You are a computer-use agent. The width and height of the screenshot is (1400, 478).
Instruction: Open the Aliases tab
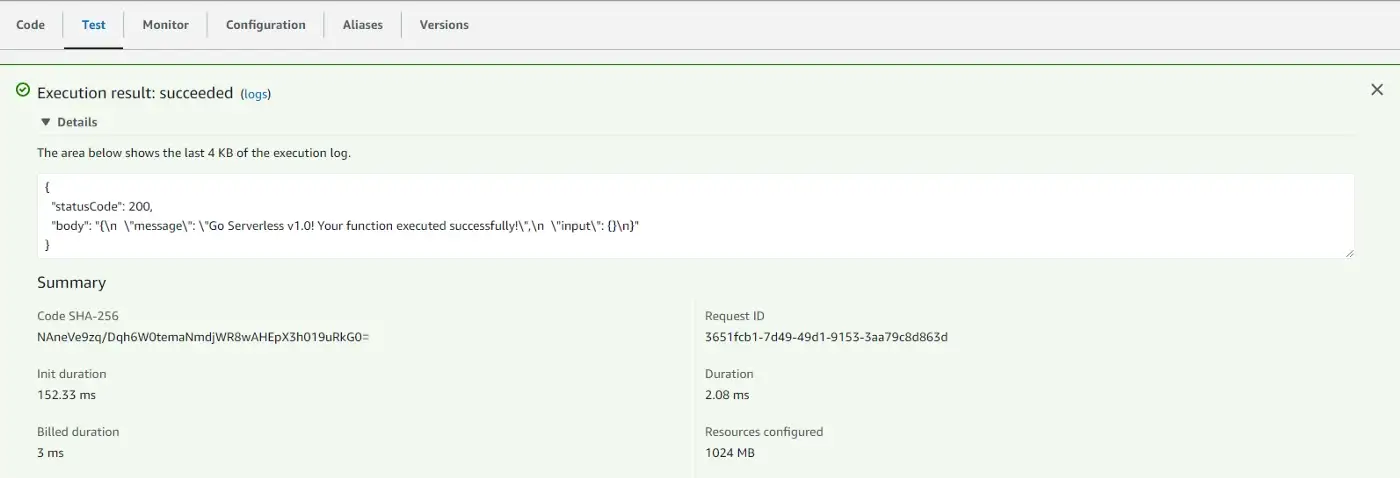pos(363,25)
